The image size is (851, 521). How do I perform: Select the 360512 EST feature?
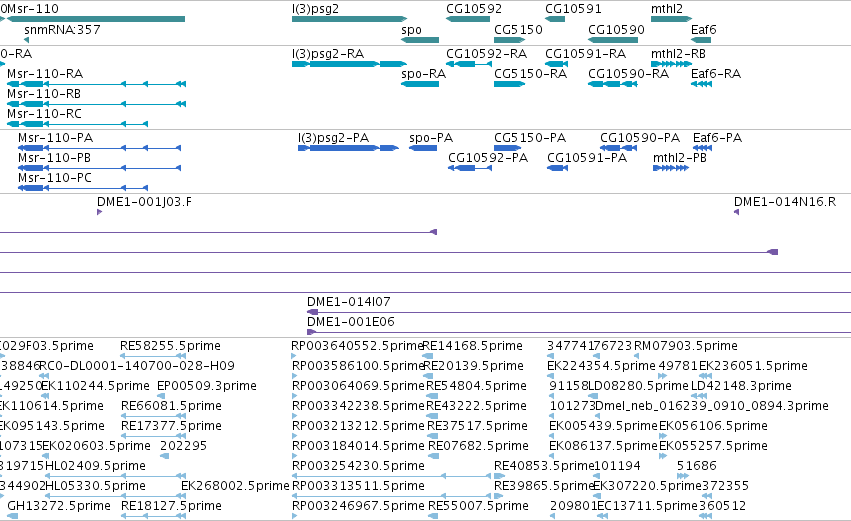point(706,516)
